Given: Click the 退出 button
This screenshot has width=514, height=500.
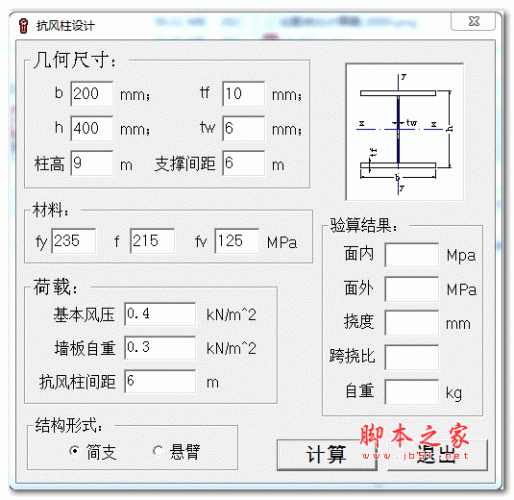Looking at the screenshot, I should (x=438, y=454).
